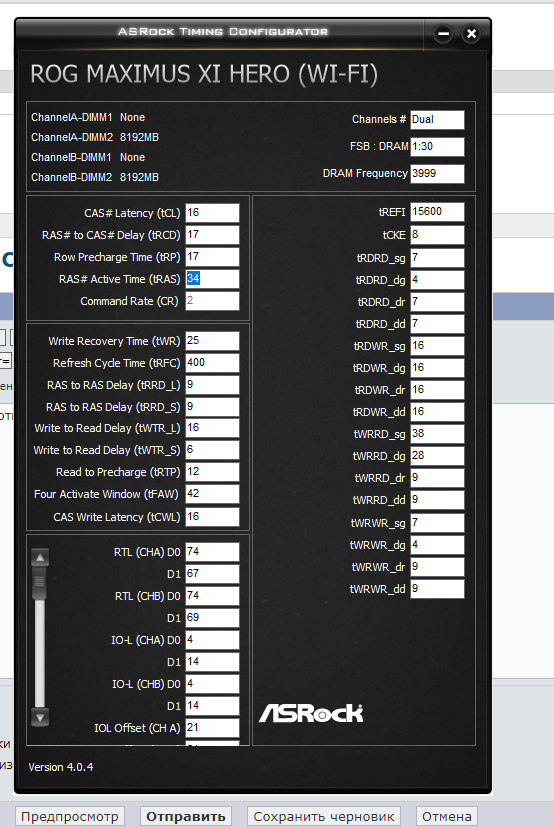Click the Command Rate (CR) field

point(212,301)
